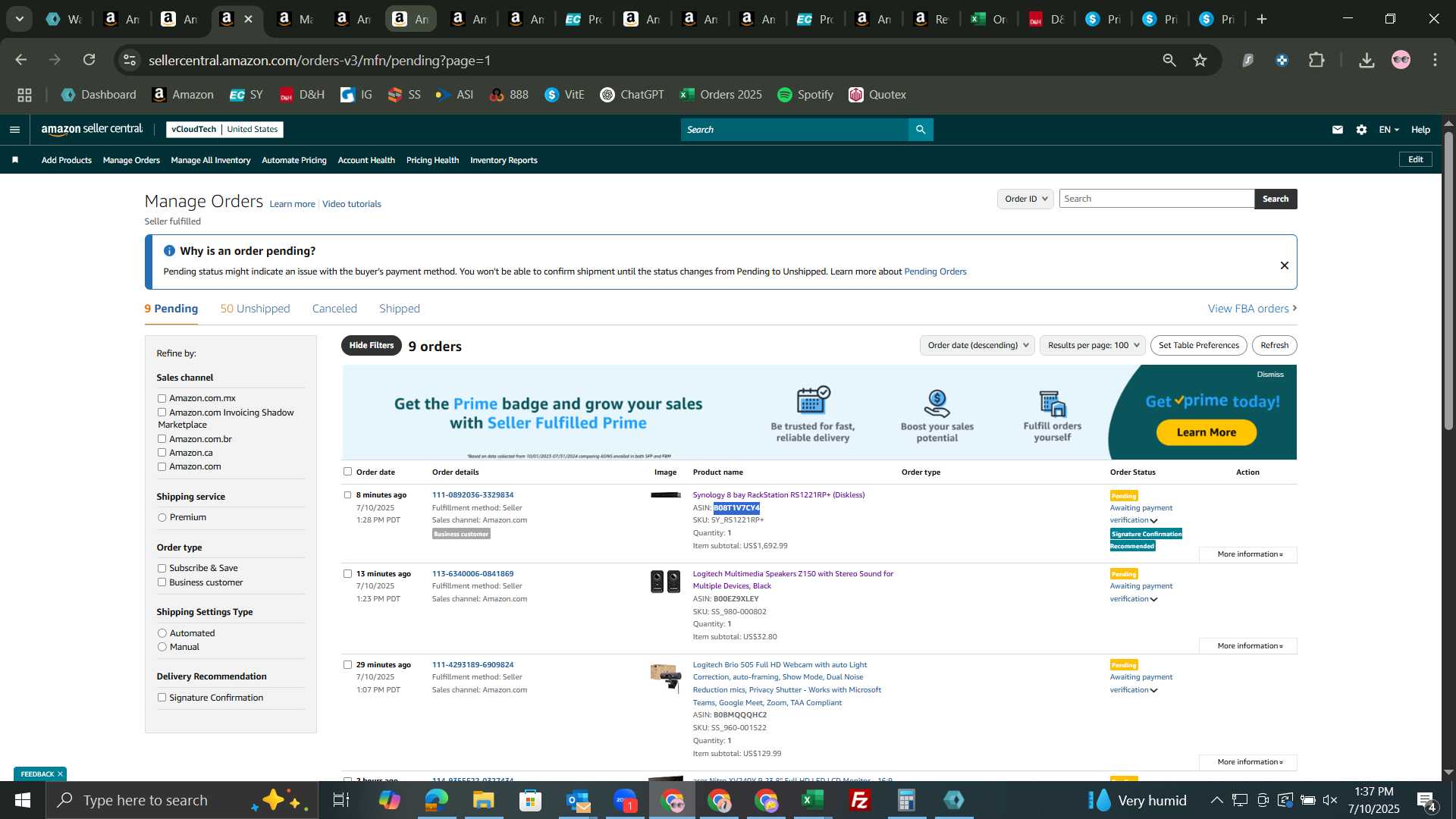Open FileZilla from the taskbar
Image resolution: width=1456 pixels, height=819 pixels.
coord(860,800)
